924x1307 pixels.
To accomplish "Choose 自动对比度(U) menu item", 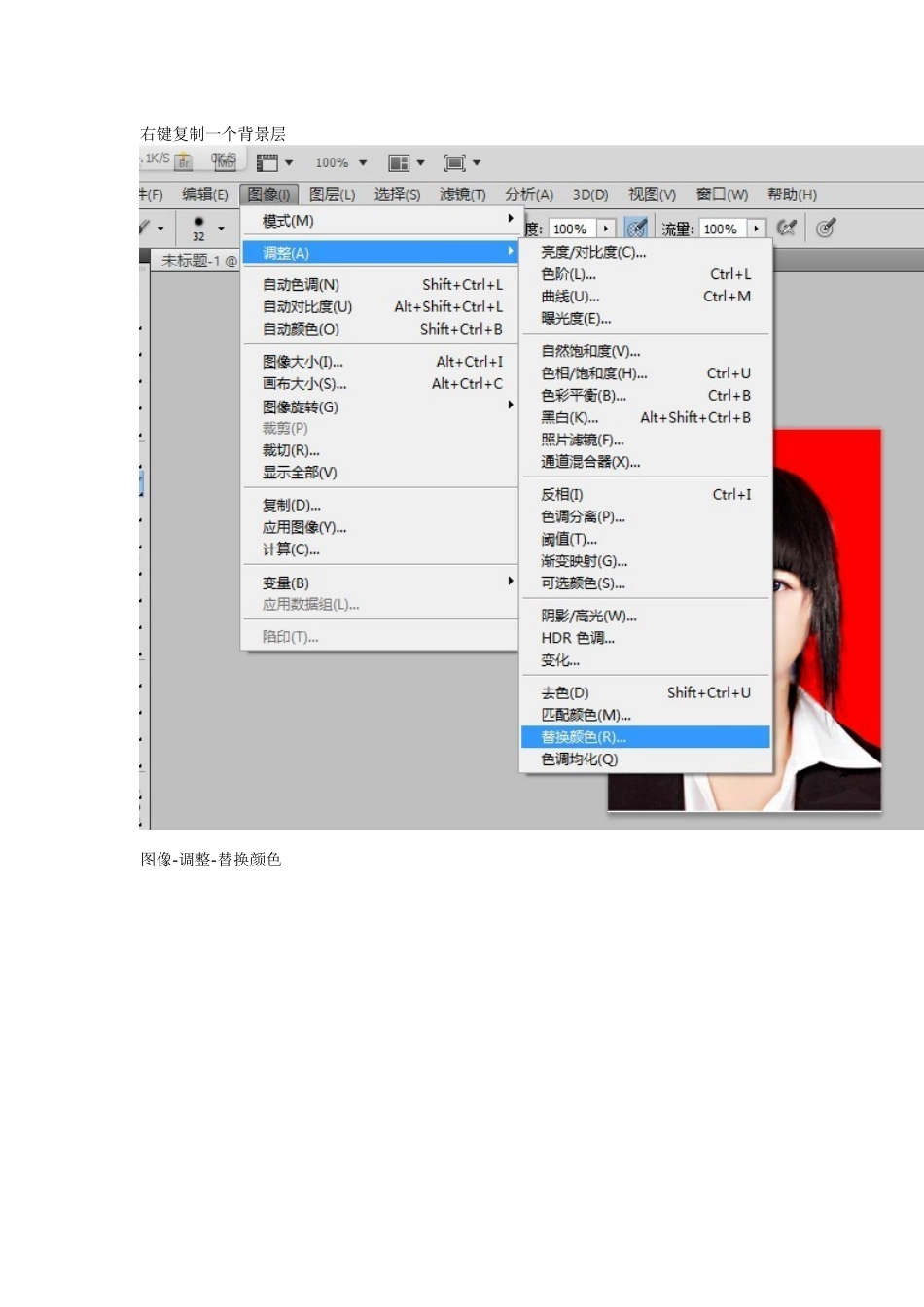I will coord(380,306).
